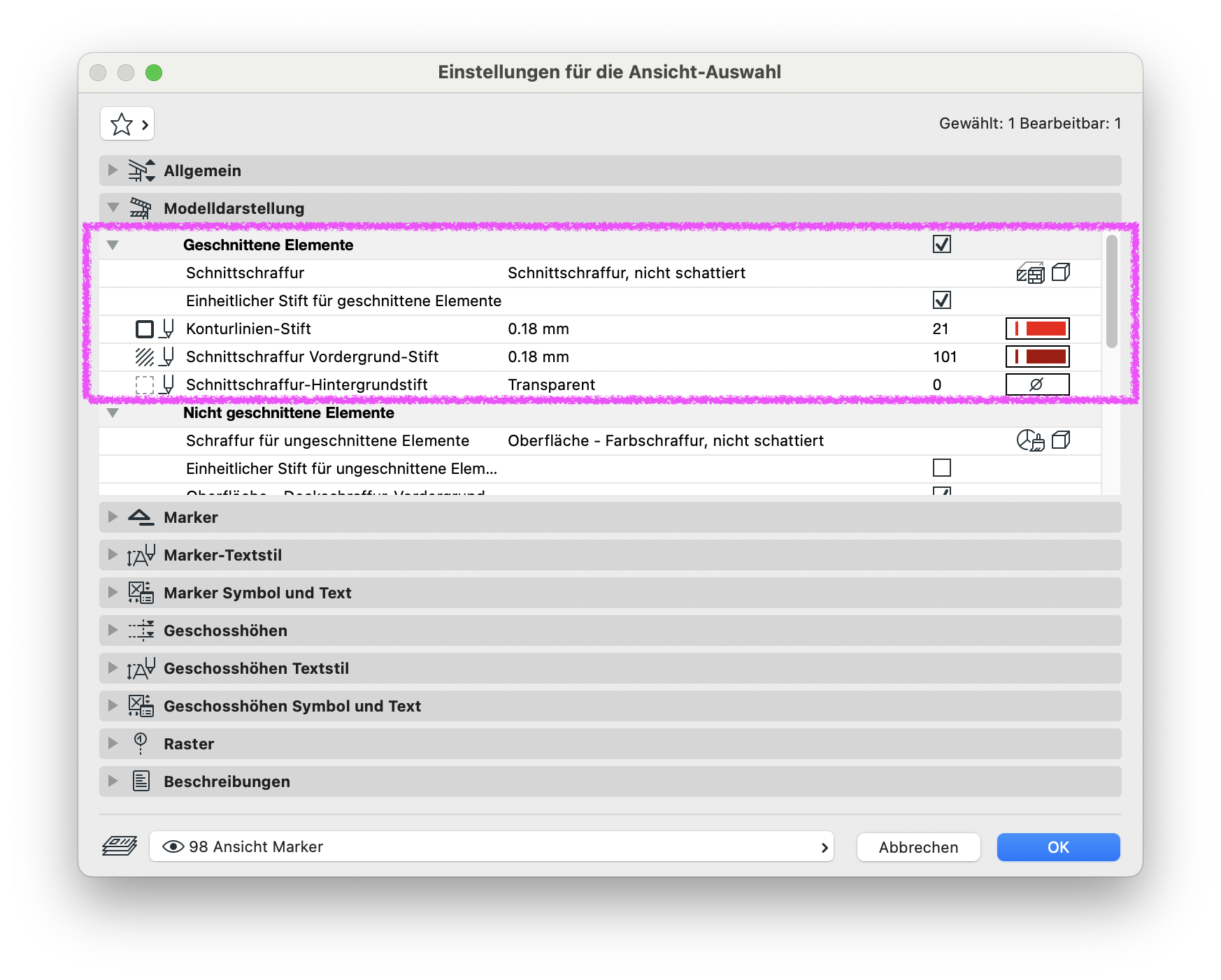The height and width of the screenshot is (980, 1221).
Task: Select ungeschnittene Elemente surface paint icon
Action: point(1030,440)
